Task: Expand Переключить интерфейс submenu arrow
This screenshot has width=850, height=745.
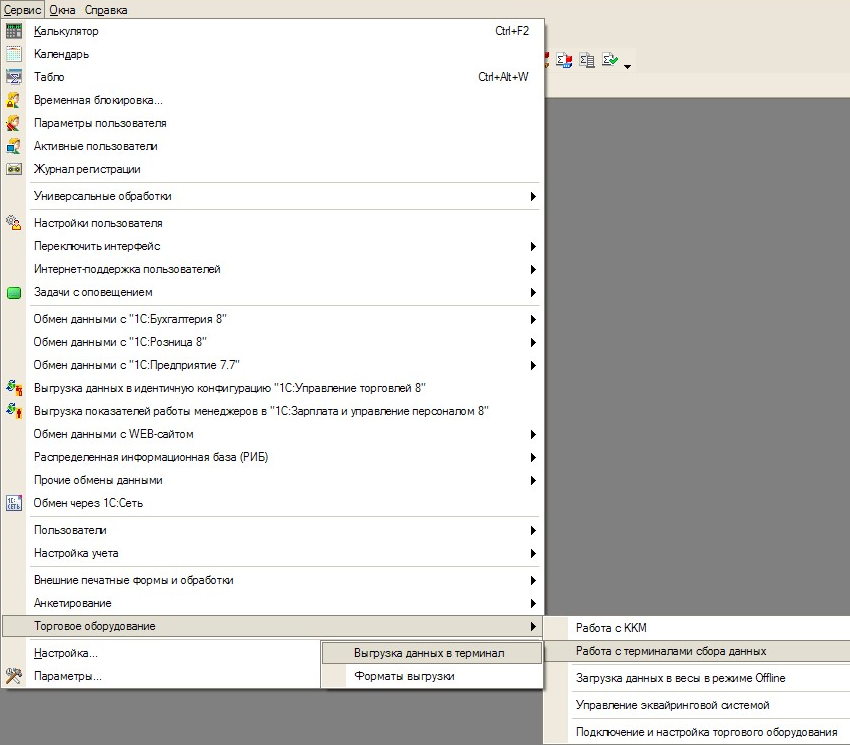Action: 533,246
